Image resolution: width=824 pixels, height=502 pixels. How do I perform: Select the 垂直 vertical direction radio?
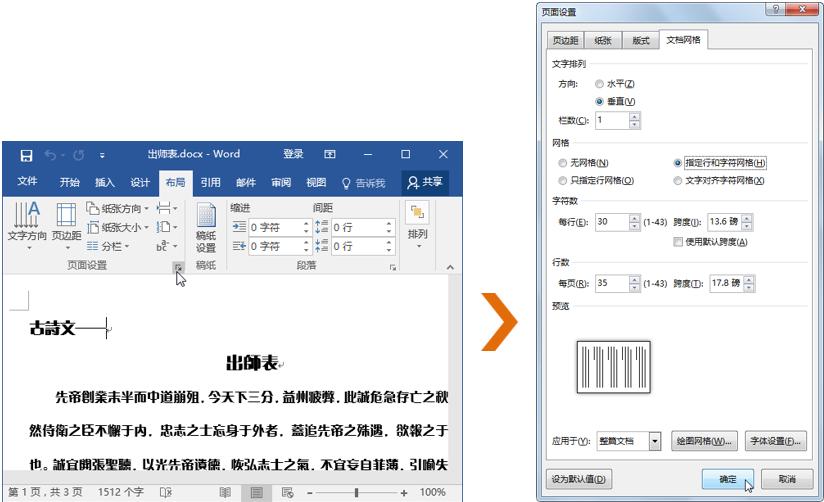pyautogui.click(x=599, y=101)
